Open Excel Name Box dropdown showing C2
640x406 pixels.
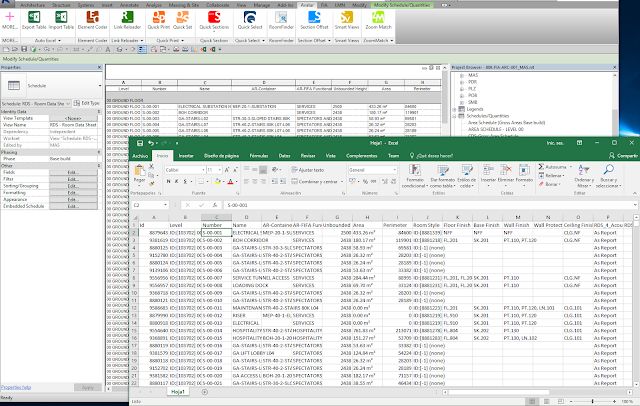pyautogui.click(x=165, y=205)
